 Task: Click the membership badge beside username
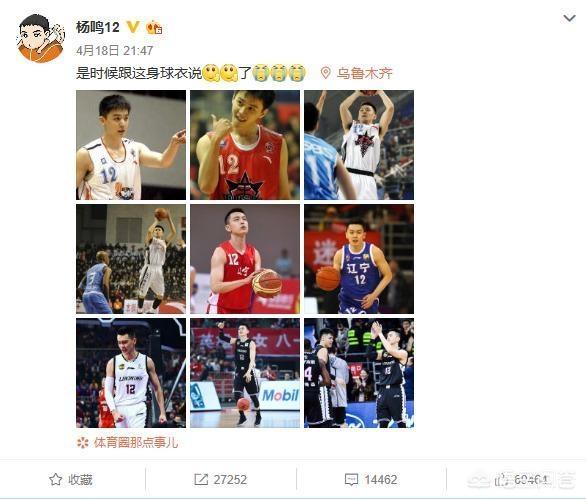point(154,27)
